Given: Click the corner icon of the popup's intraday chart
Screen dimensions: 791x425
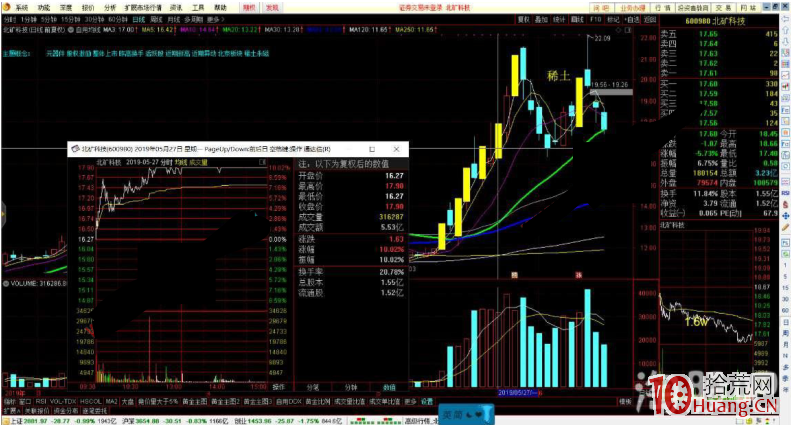Looking at the screenshot, I should coord(262,162).
